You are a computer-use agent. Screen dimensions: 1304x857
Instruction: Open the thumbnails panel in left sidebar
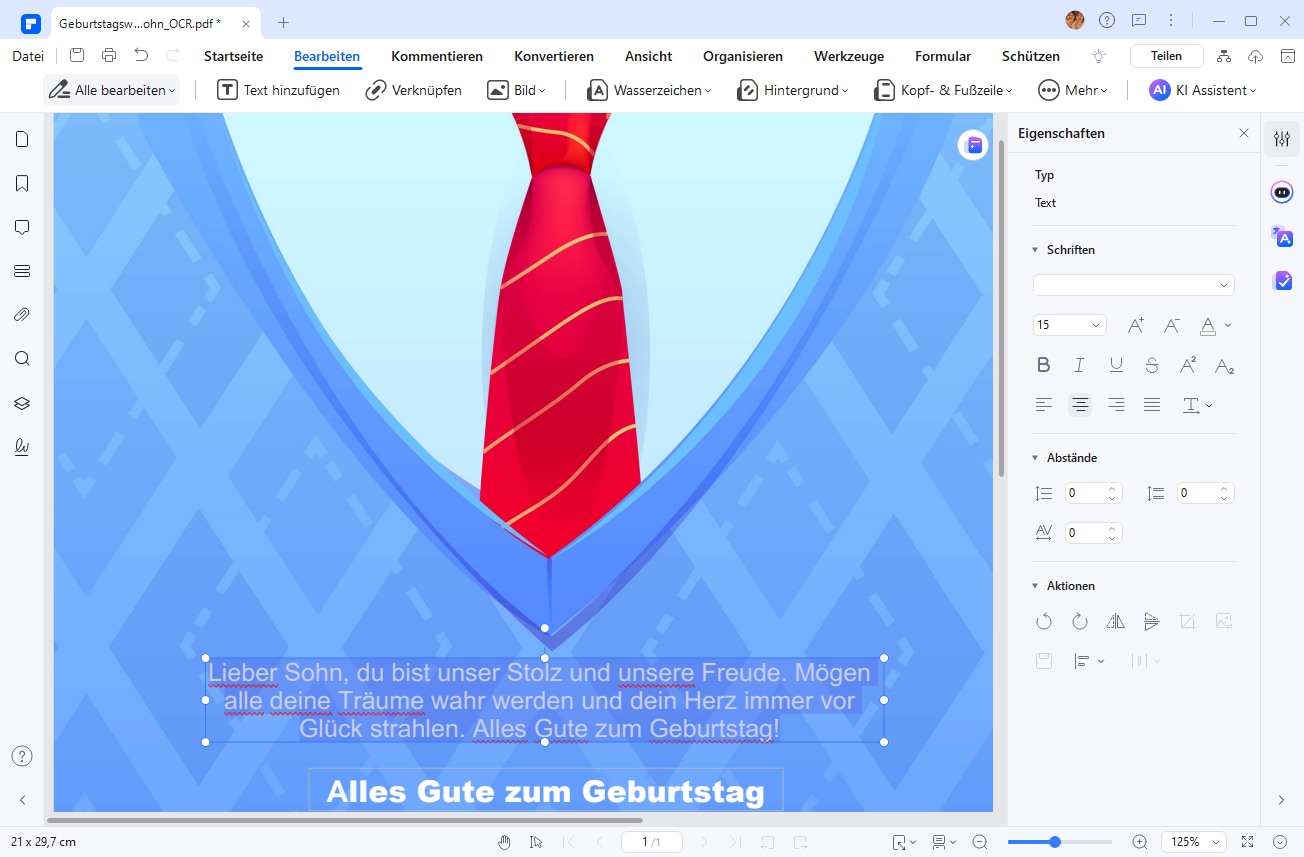pos(22,139)
